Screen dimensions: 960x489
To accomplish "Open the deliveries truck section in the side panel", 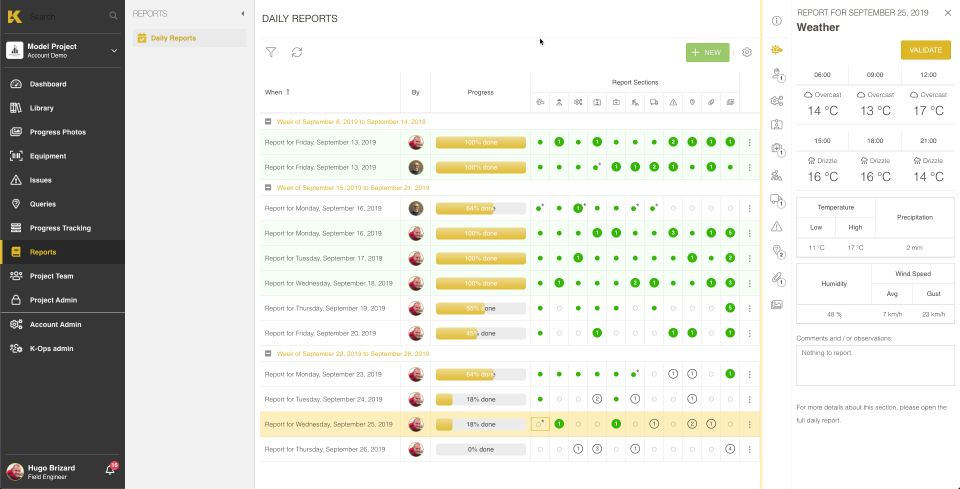I will click(x=777, y=200).
